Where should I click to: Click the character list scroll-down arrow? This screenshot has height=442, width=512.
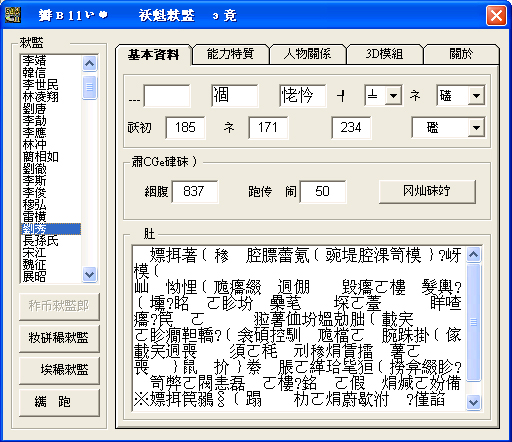(x=89, y=274)
